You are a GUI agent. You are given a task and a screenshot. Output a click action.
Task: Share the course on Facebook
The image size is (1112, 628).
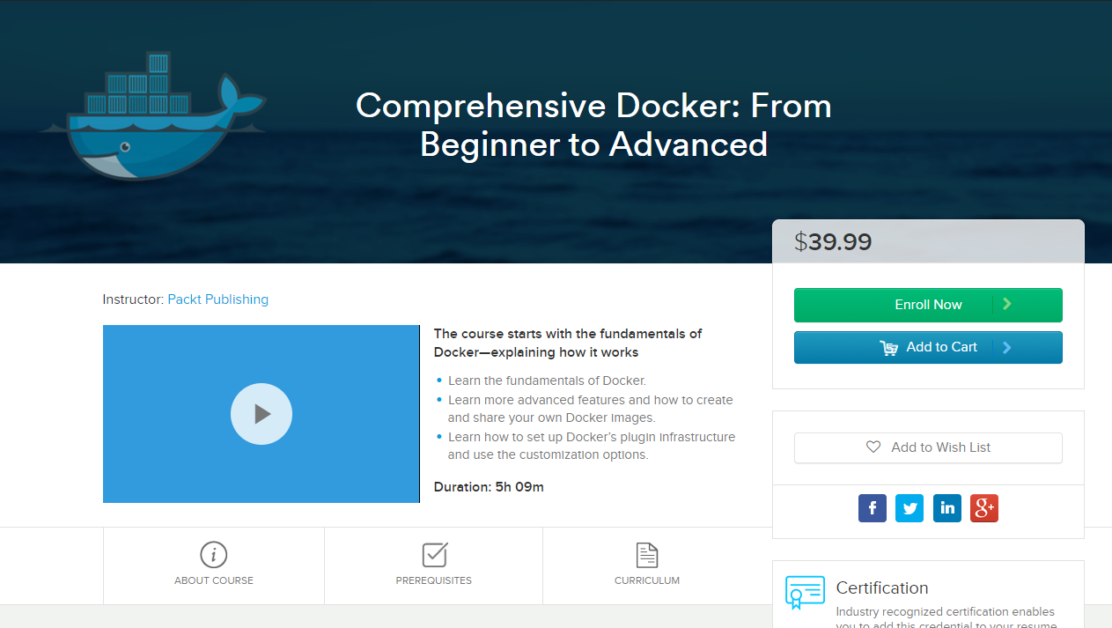[x=872, y=508]
